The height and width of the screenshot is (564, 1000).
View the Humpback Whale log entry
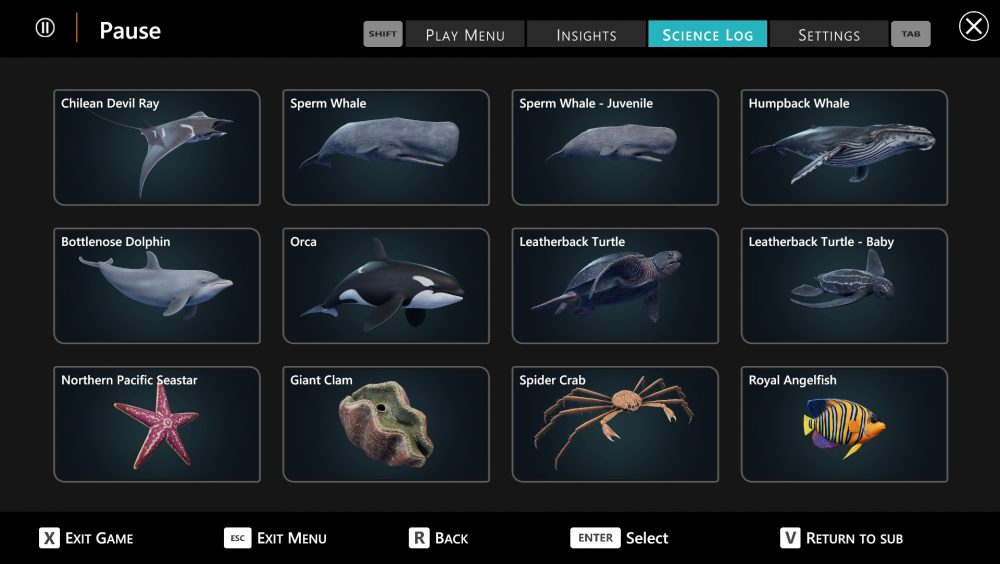click(x=844, y=148)
